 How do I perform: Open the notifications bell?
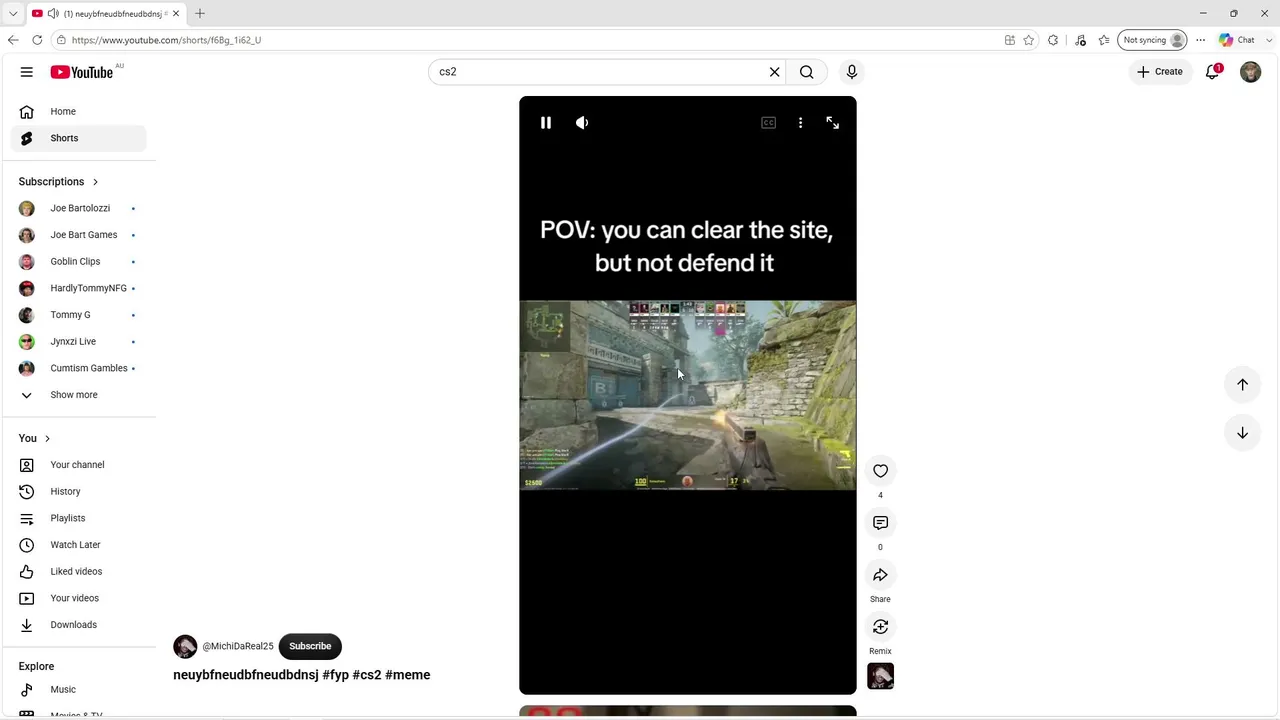click(1212, 72)
